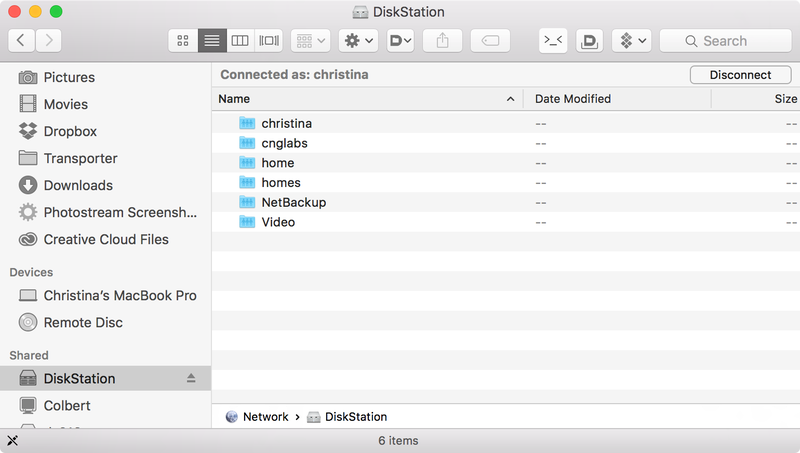800x453 pixels.
Task: Click the Video folder name
Action: (278, 222)
